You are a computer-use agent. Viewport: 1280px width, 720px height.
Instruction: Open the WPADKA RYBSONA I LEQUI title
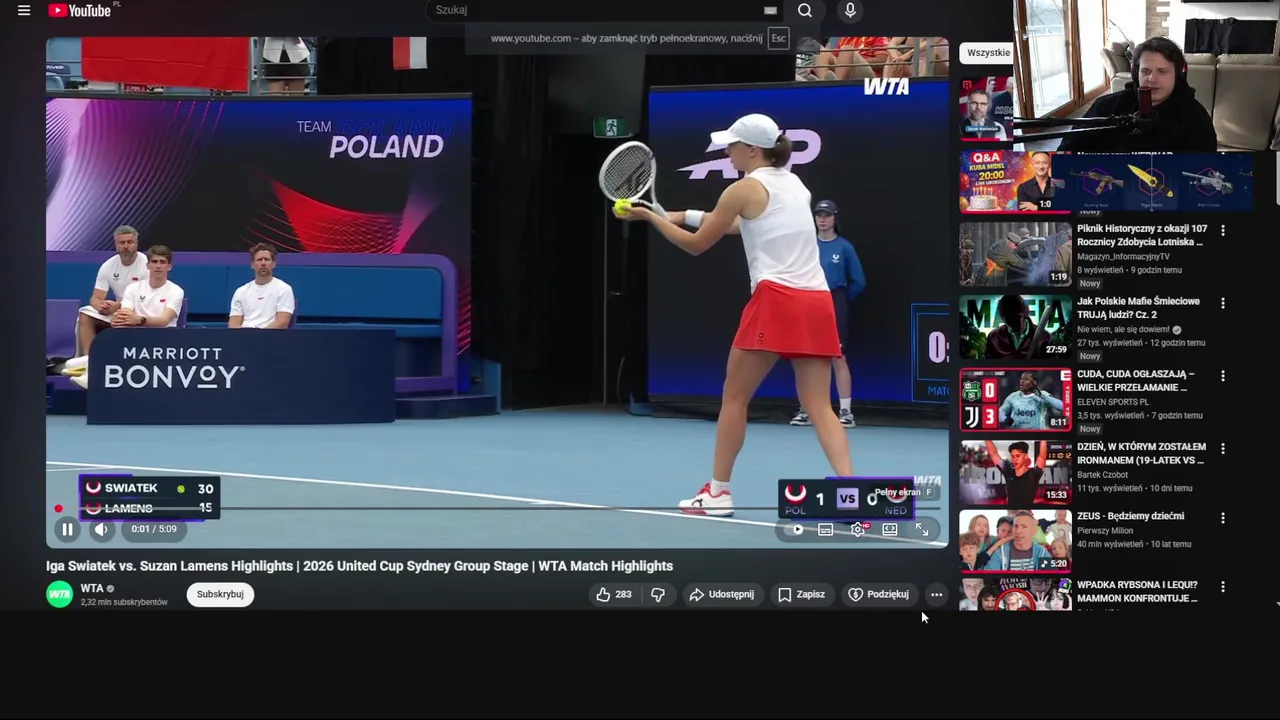click(x=1137, y=591)
